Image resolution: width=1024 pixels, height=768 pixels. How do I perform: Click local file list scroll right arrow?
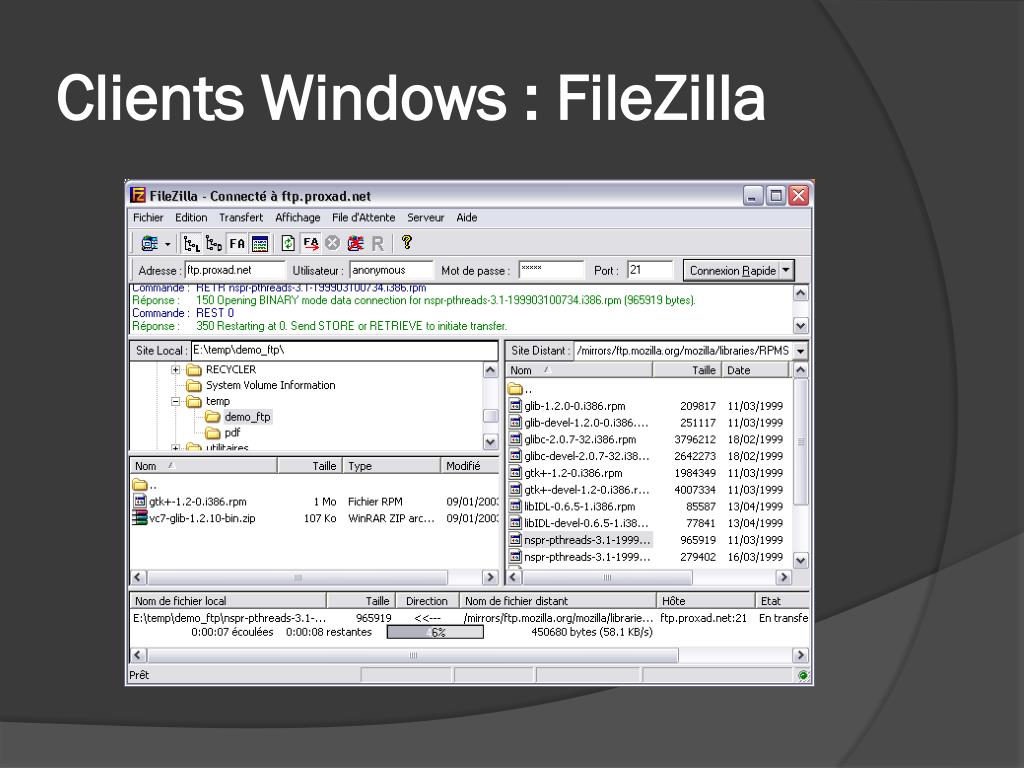point(490,577)
